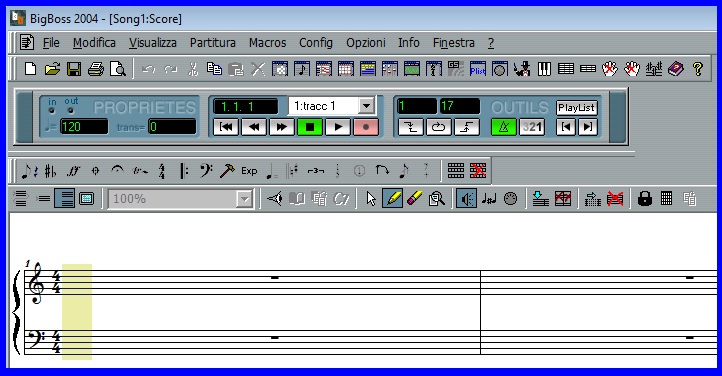
Task: Click the fast forward button
Action: pos(281,127)
